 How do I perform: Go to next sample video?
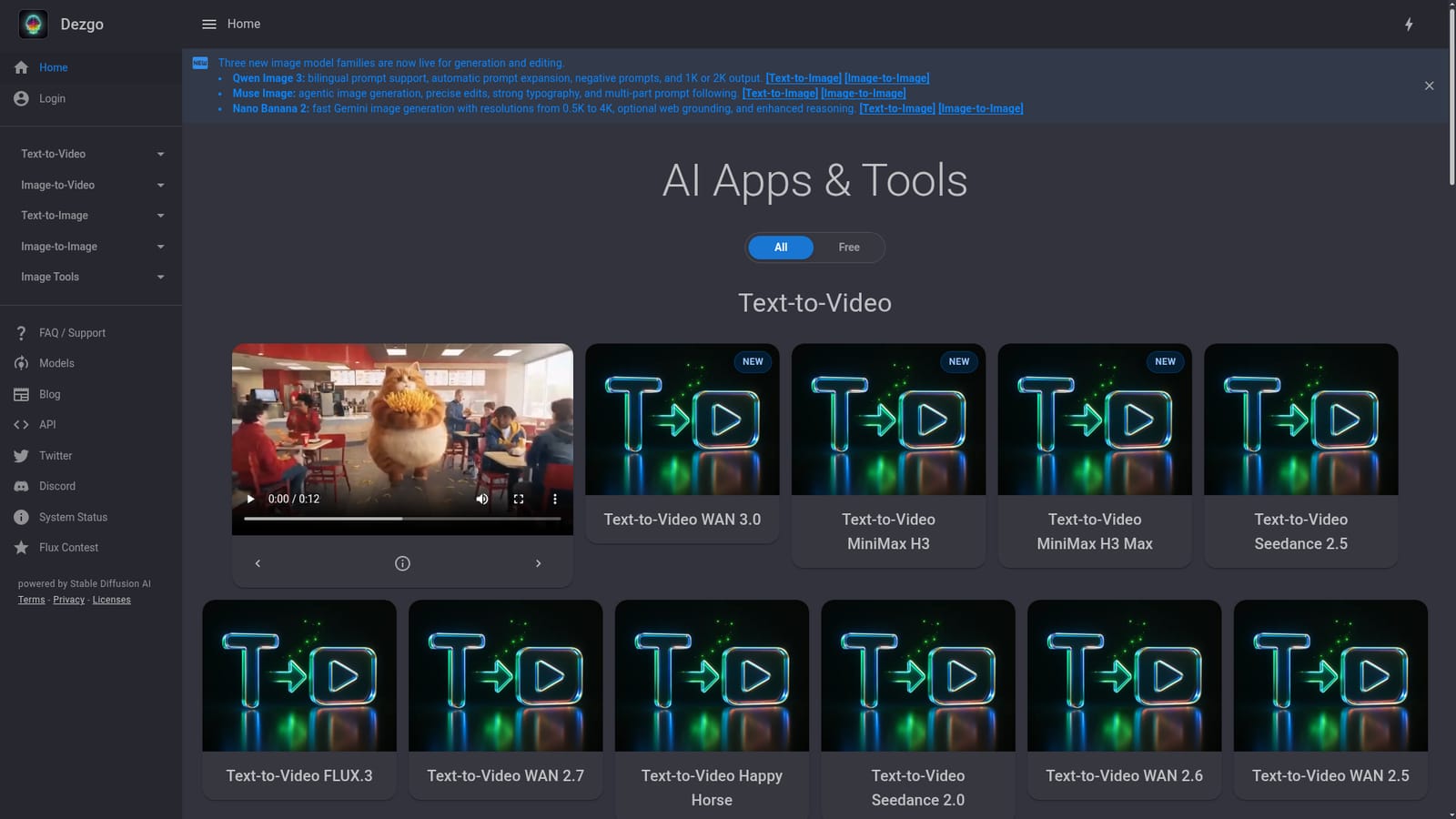pyautogui.click(x=538, y=563)
